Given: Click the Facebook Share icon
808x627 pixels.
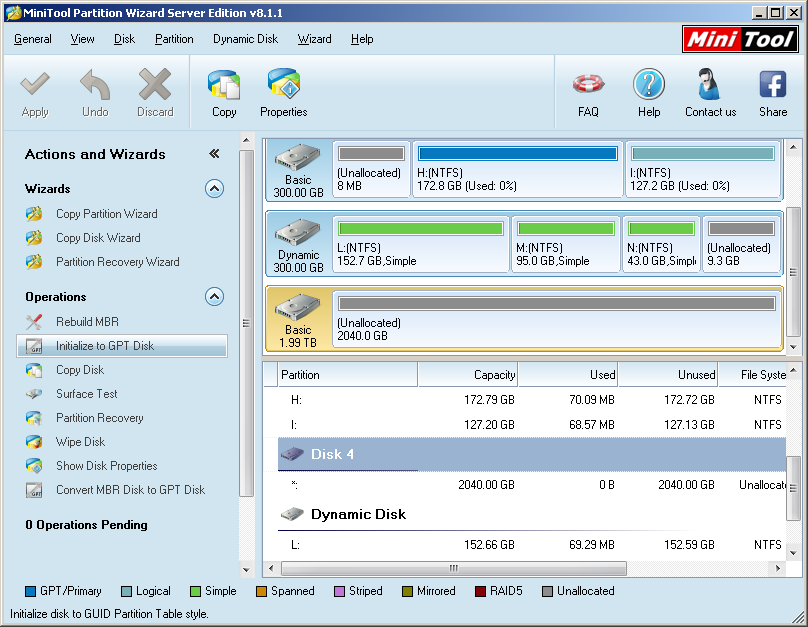Looking at the screenshot, I should (x=772, y=92).
